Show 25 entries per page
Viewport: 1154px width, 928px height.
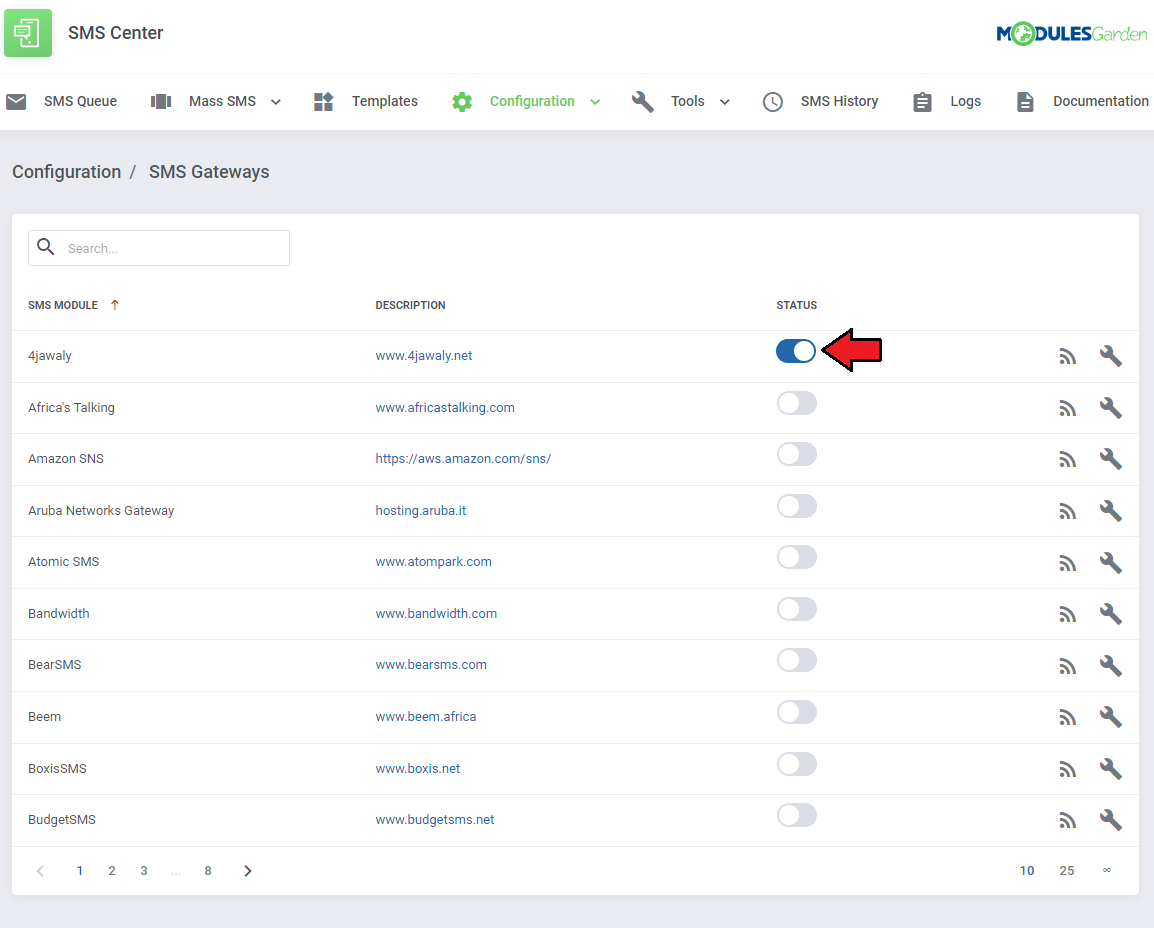1067,871
